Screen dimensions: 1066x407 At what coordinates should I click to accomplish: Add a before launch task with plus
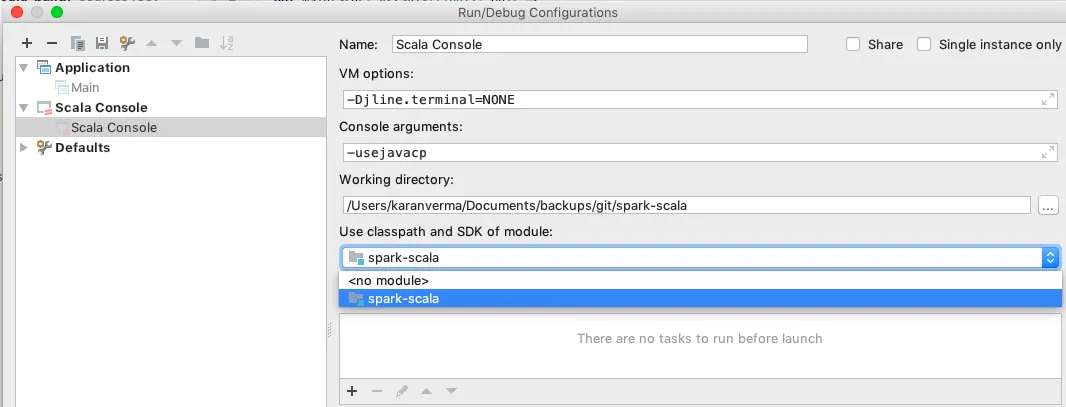352,391
